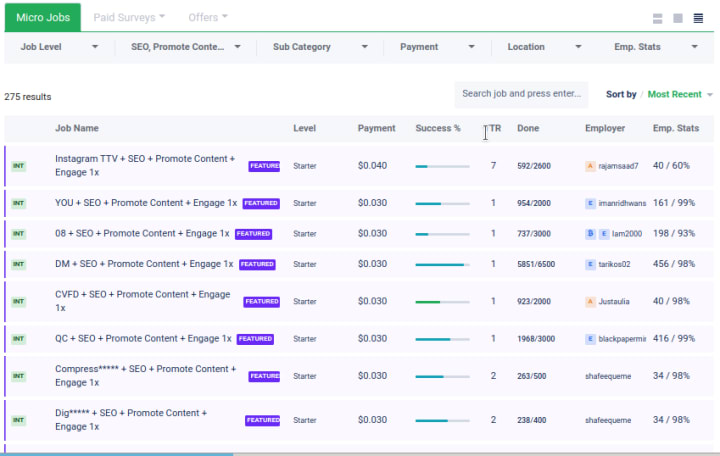This screenshot has width=720, height=456.
Task: Open the Paid Surveys tab menu
Action: tap(129, 18)
